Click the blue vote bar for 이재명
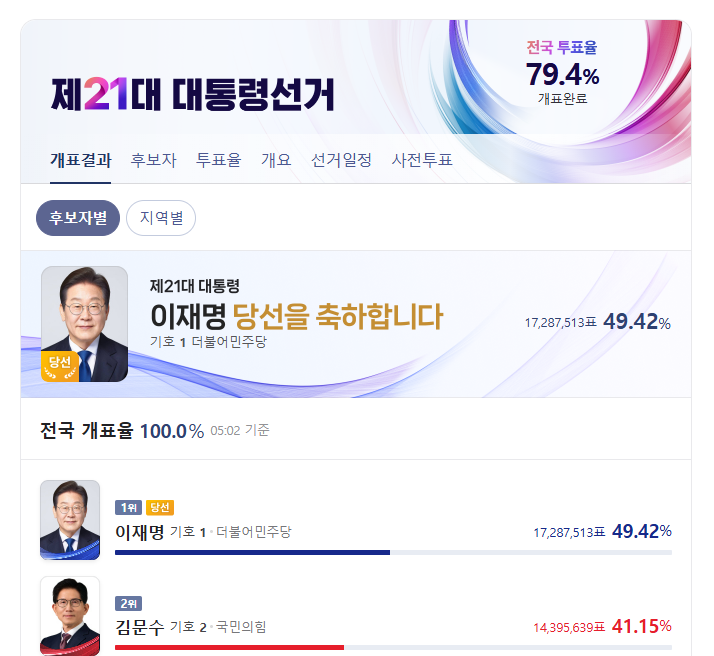This screenshot has height=656, width=714. [252, 552]
